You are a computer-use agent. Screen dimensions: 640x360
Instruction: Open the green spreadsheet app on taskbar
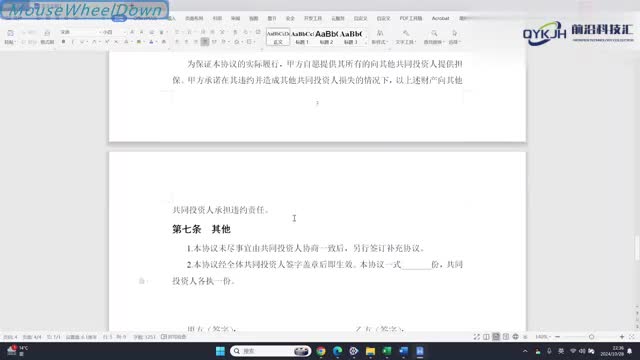tap(387, 351)
